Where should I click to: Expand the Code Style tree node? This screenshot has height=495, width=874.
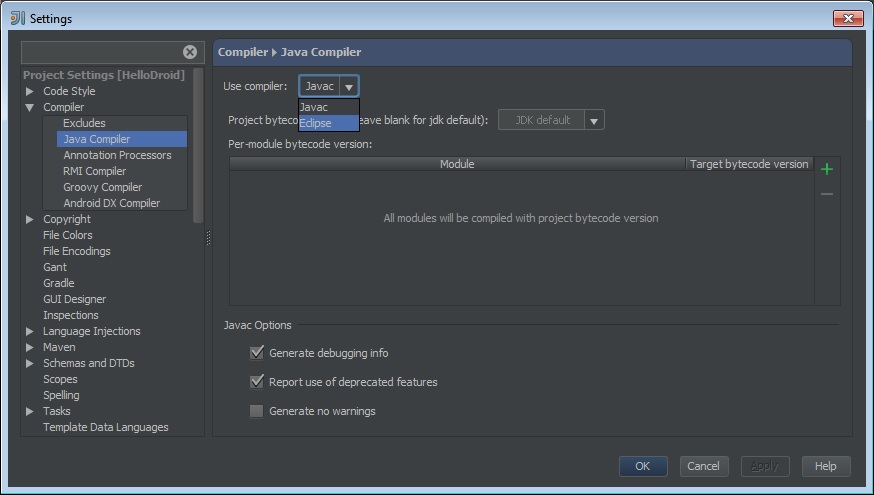[30, 91]
